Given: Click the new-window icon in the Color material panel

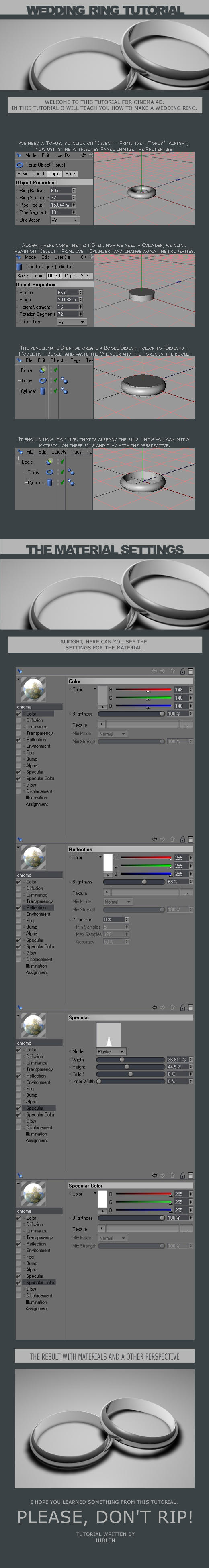Looking at the screenshot, I should click(x=190, y=671).
